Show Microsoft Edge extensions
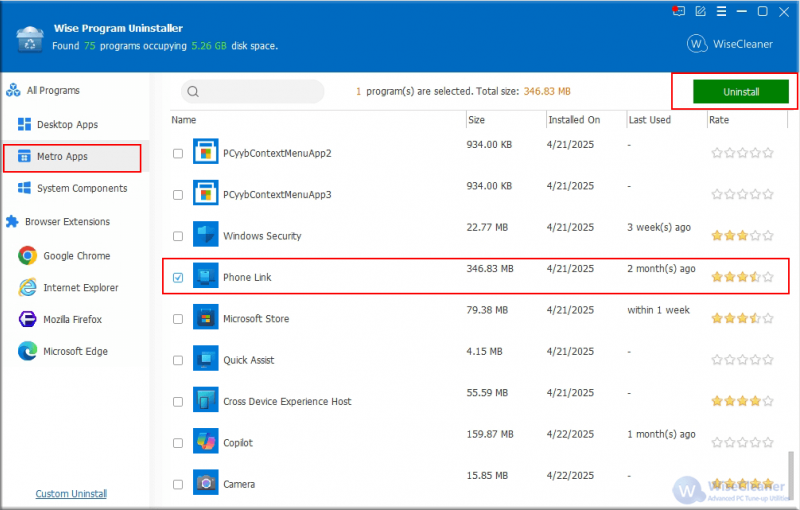 click(x=76, y=351)
